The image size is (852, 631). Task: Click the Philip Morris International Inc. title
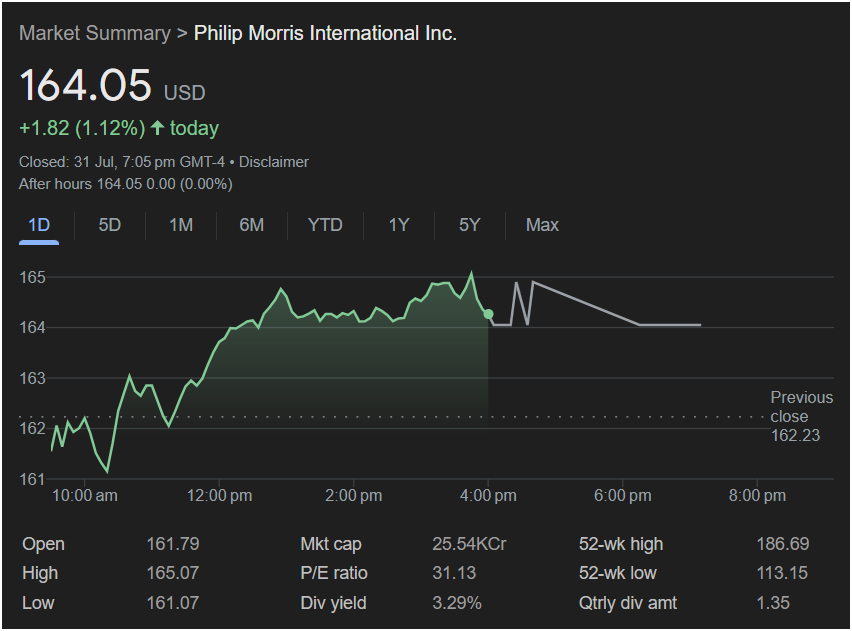(325, 33)
